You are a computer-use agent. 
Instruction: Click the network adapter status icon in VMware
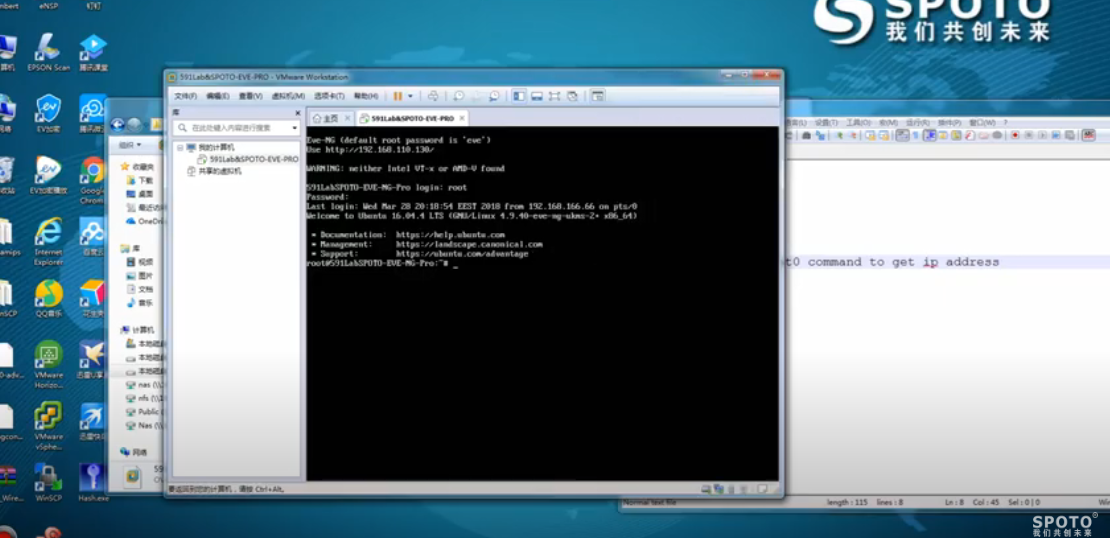[719, 489]
